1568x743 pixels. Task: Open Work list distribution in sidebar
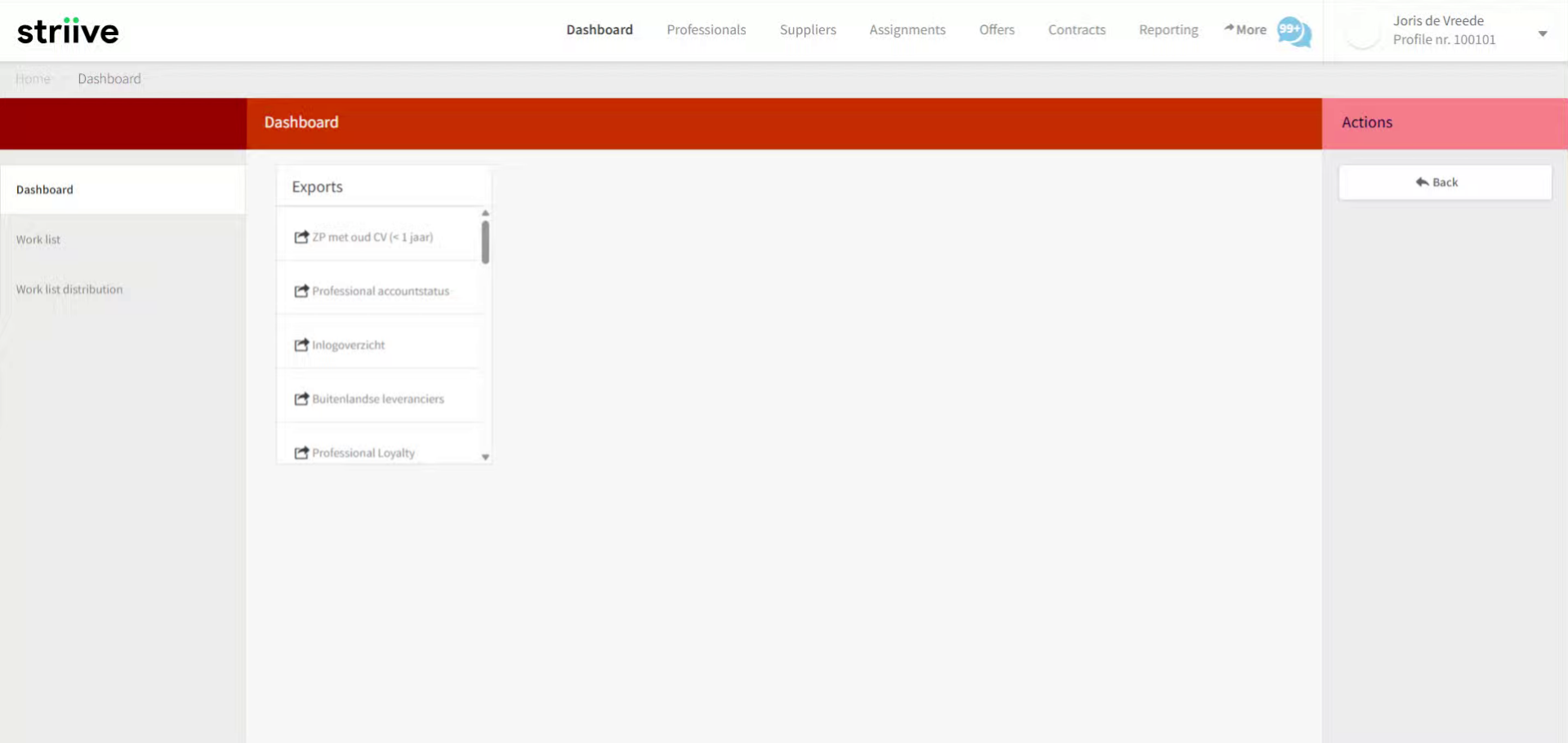pos(122,289)
